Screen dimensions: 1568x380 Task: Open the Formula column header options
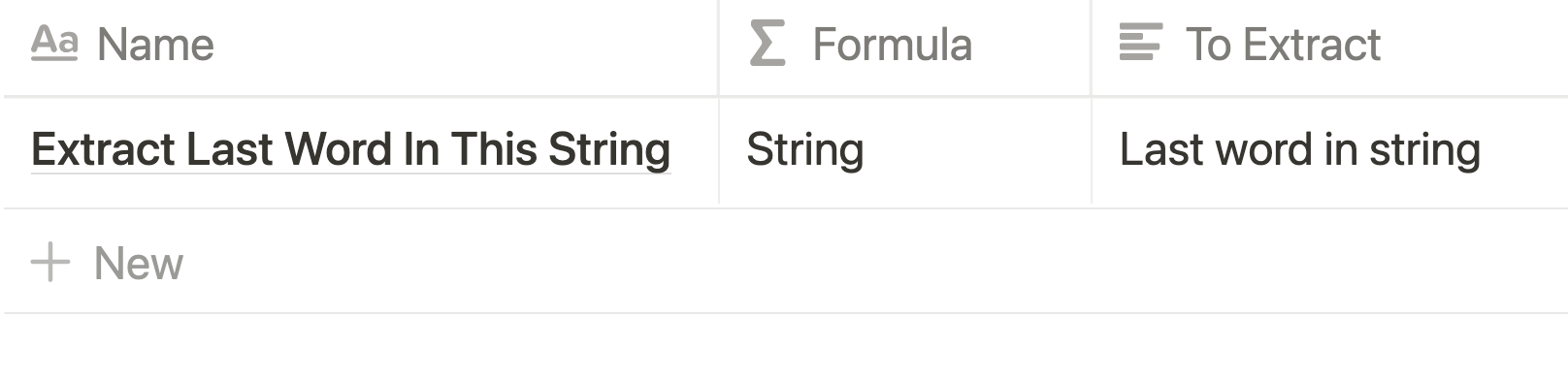(x=905, y=46)
